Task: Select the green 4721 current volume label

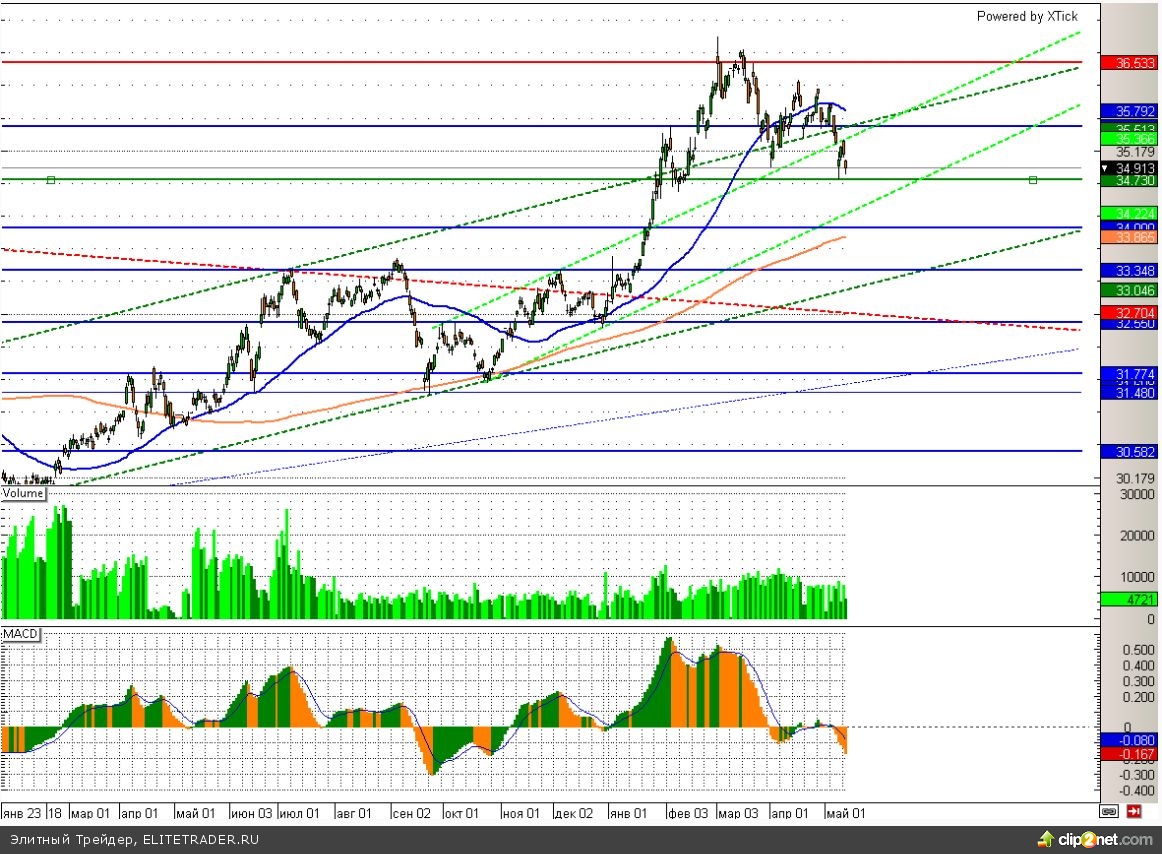Action: [x=1129, y=599]
